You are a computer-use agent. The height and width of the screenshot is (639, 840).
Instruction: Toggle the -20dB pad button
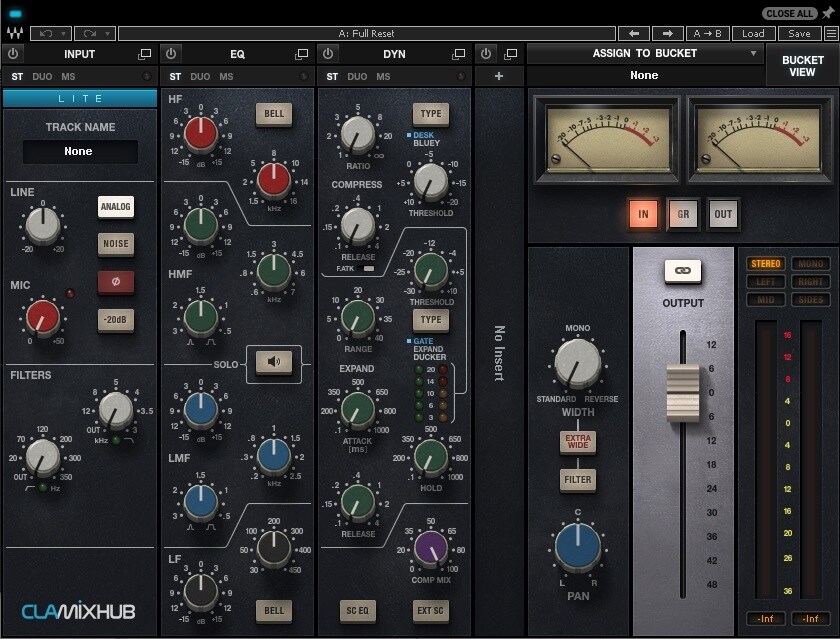pyautogui.click(x=116, y=320)
